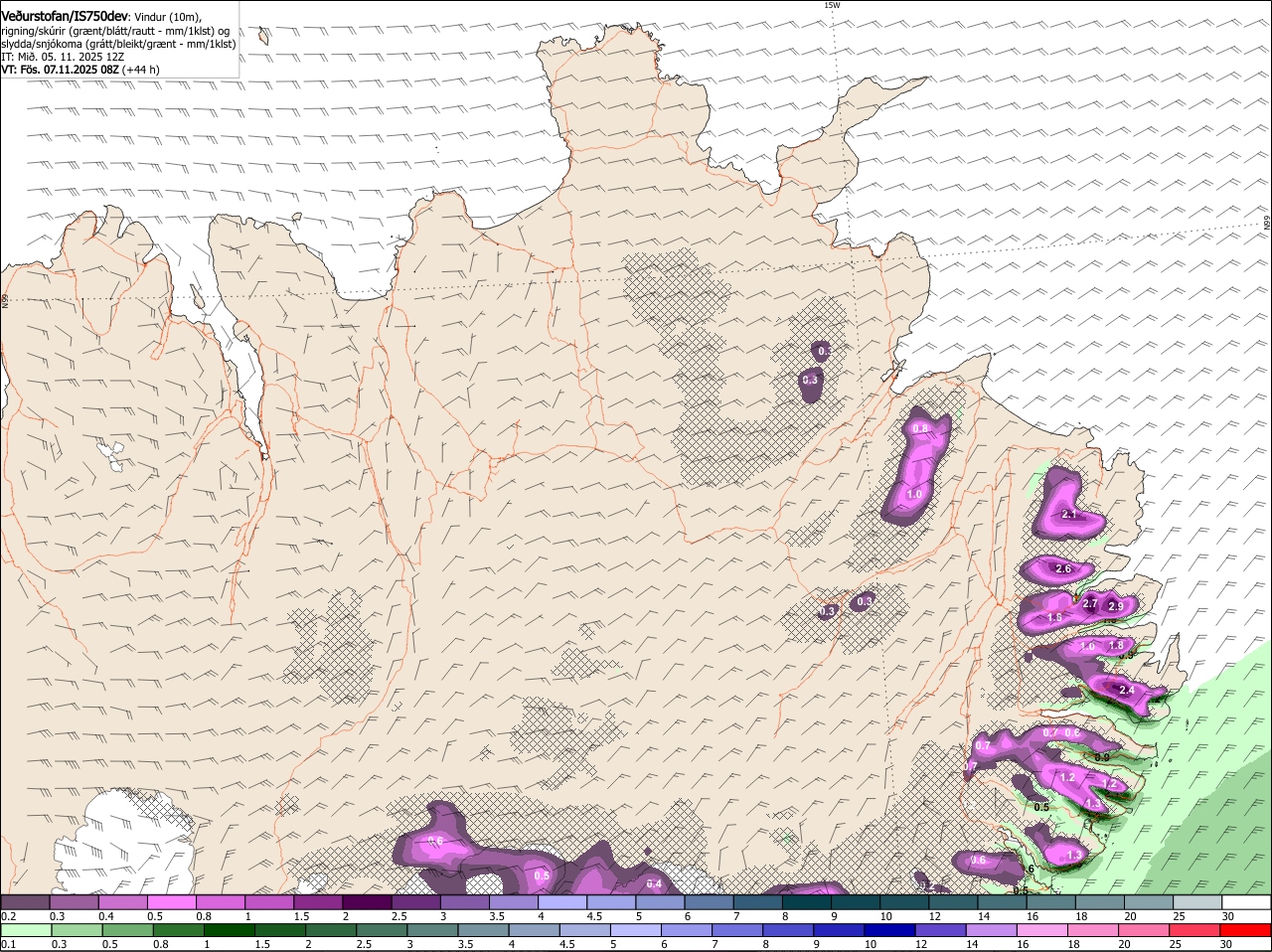Pick the light purple 14–16 swatch, lower legend
The width and height of the screenshot is (1272, 952).
tap(994, 930)
